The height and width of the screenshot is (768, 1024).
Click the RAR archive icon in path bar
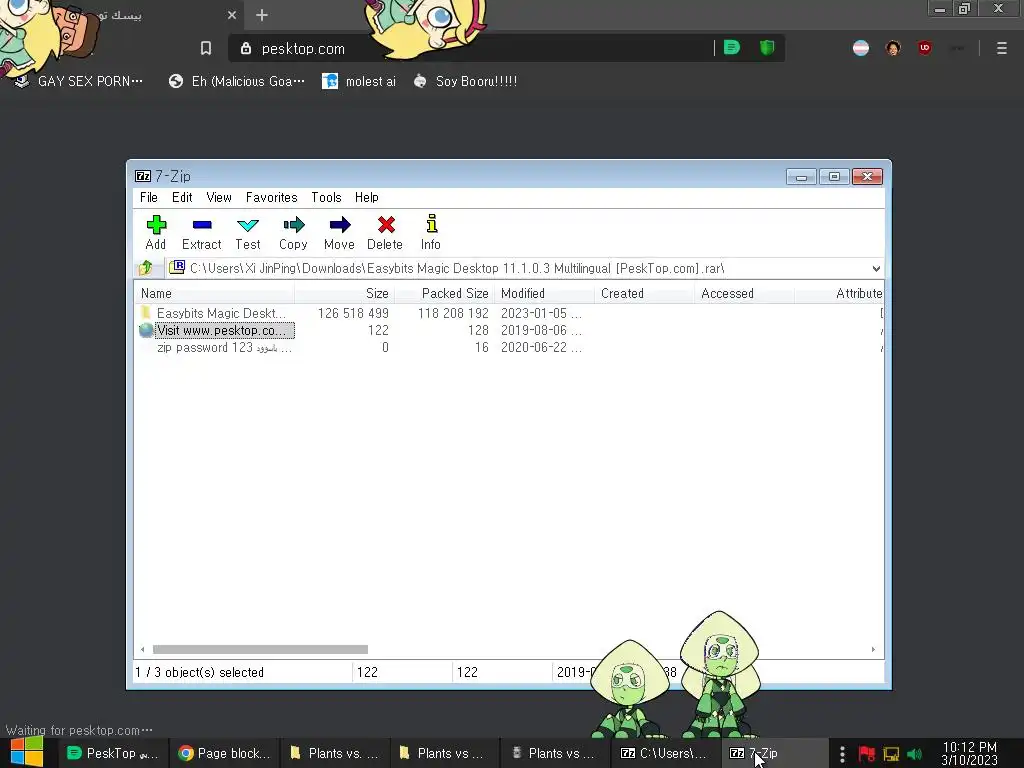coord(177,267)
